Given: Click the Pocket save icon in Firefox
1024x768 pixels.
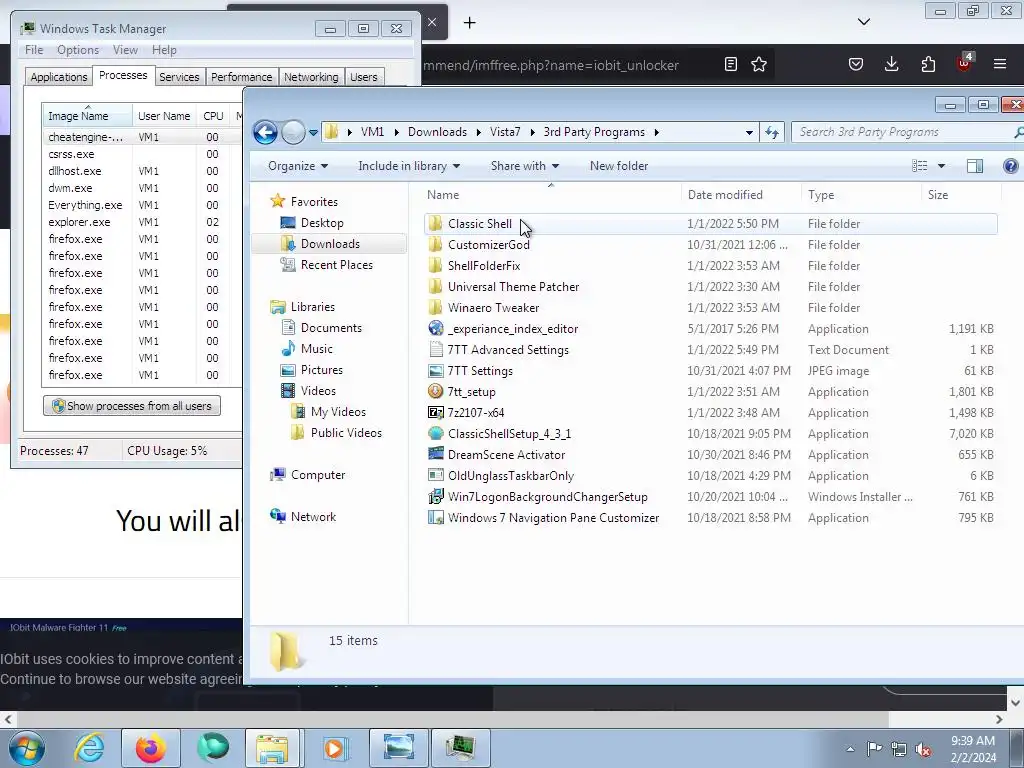Looking at the screenshot, I should [x=856, y=64].
